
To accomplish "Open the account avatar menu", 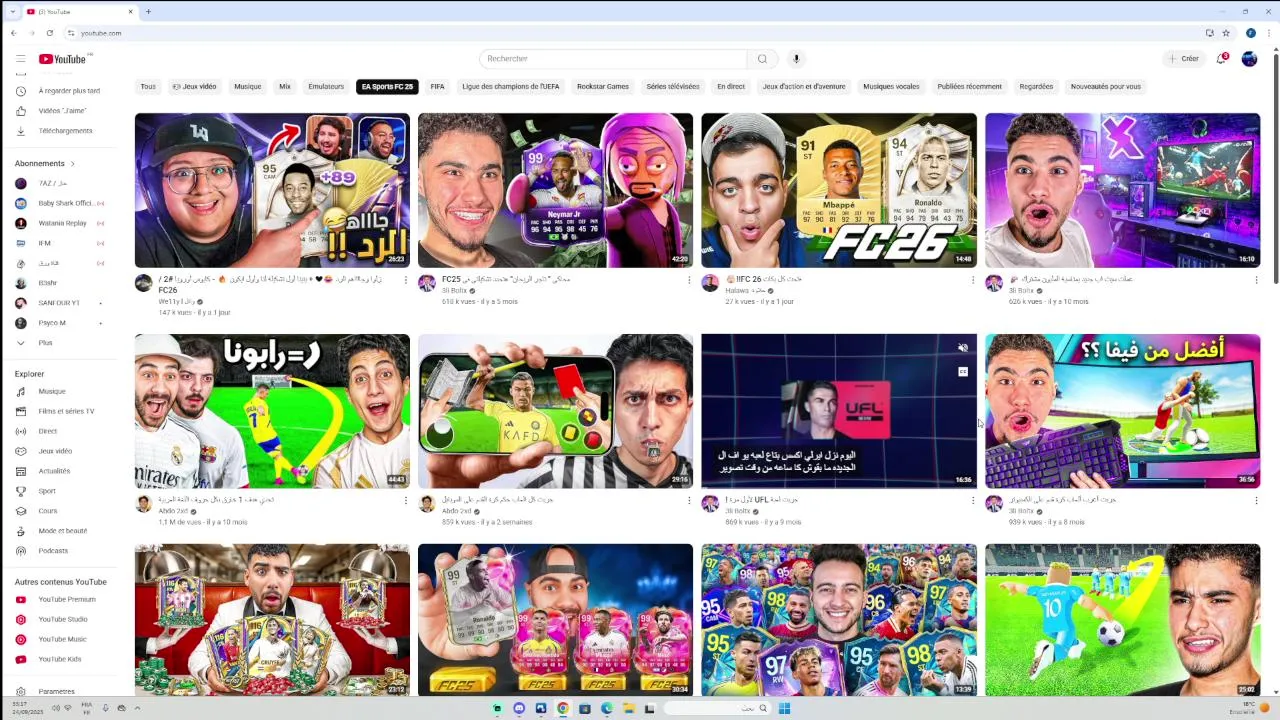I will click(1249, 59).
